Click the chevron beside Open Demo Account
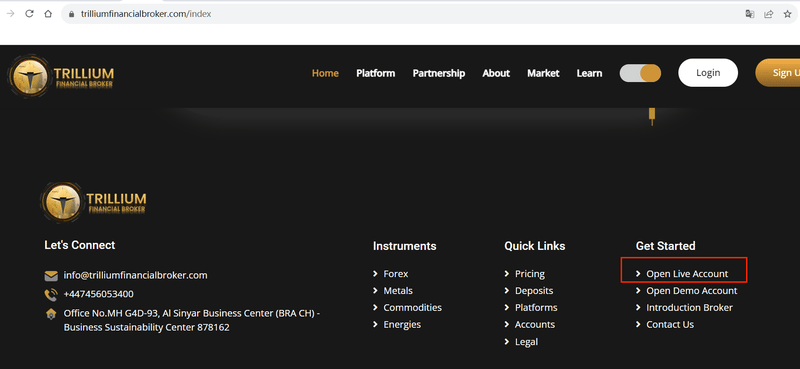 click(638, 291)
